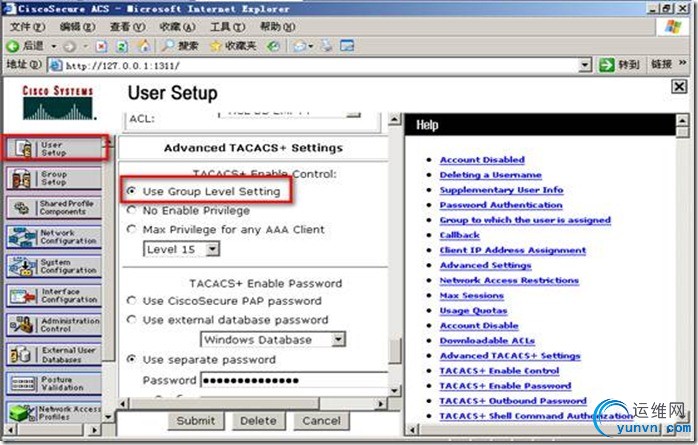The image size is (698, 445).
Task: Open Shared Profile Components section
Action: (54, 207)
